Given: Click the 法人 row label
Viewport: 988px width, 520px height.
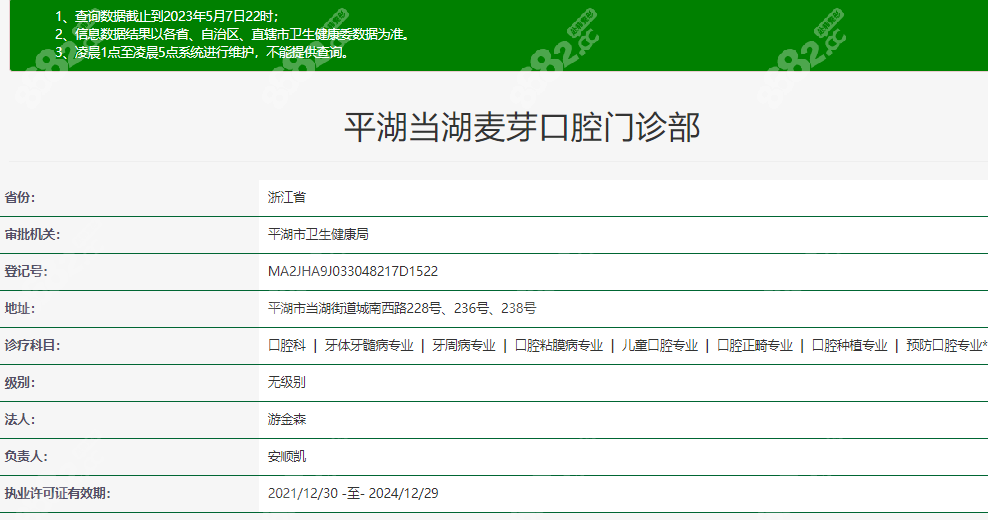Looking at the screenshot, I should (x=20, y=420).
